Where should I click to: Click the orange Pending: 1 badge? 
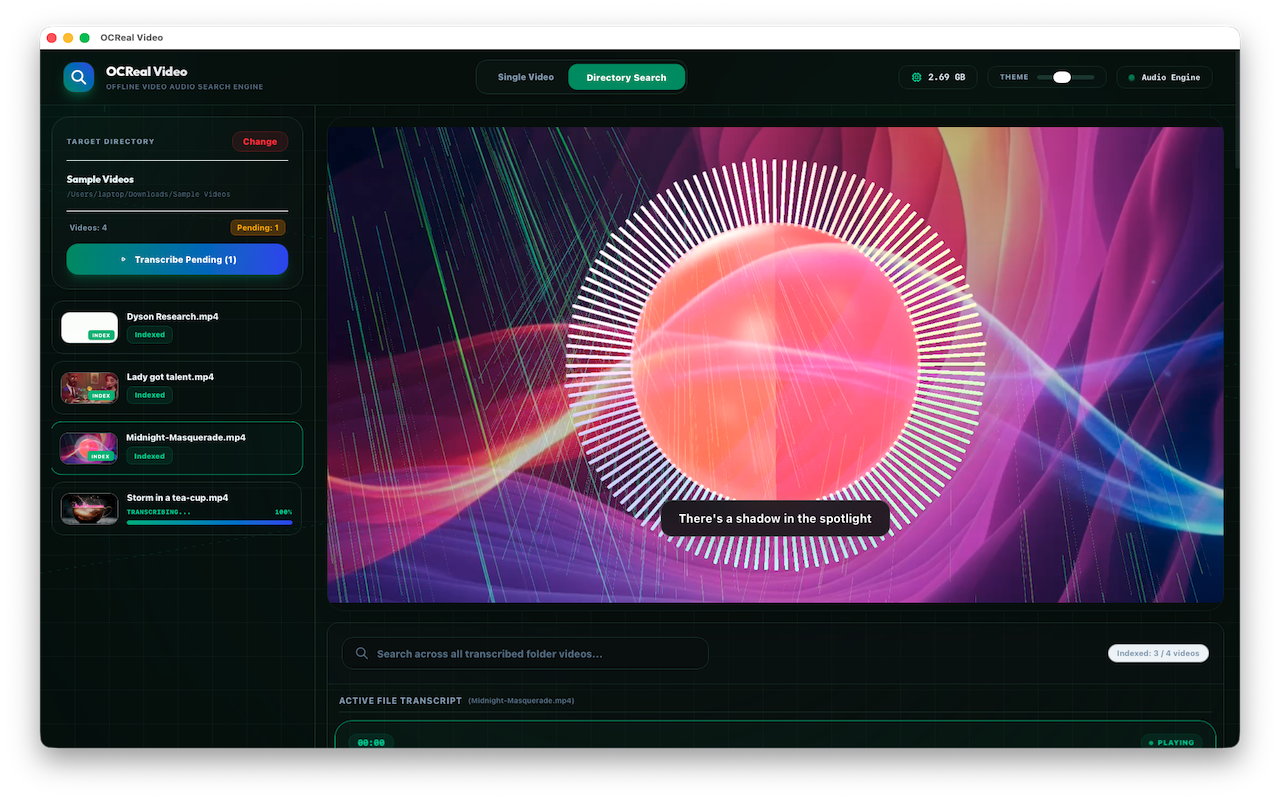click(258, 228)
